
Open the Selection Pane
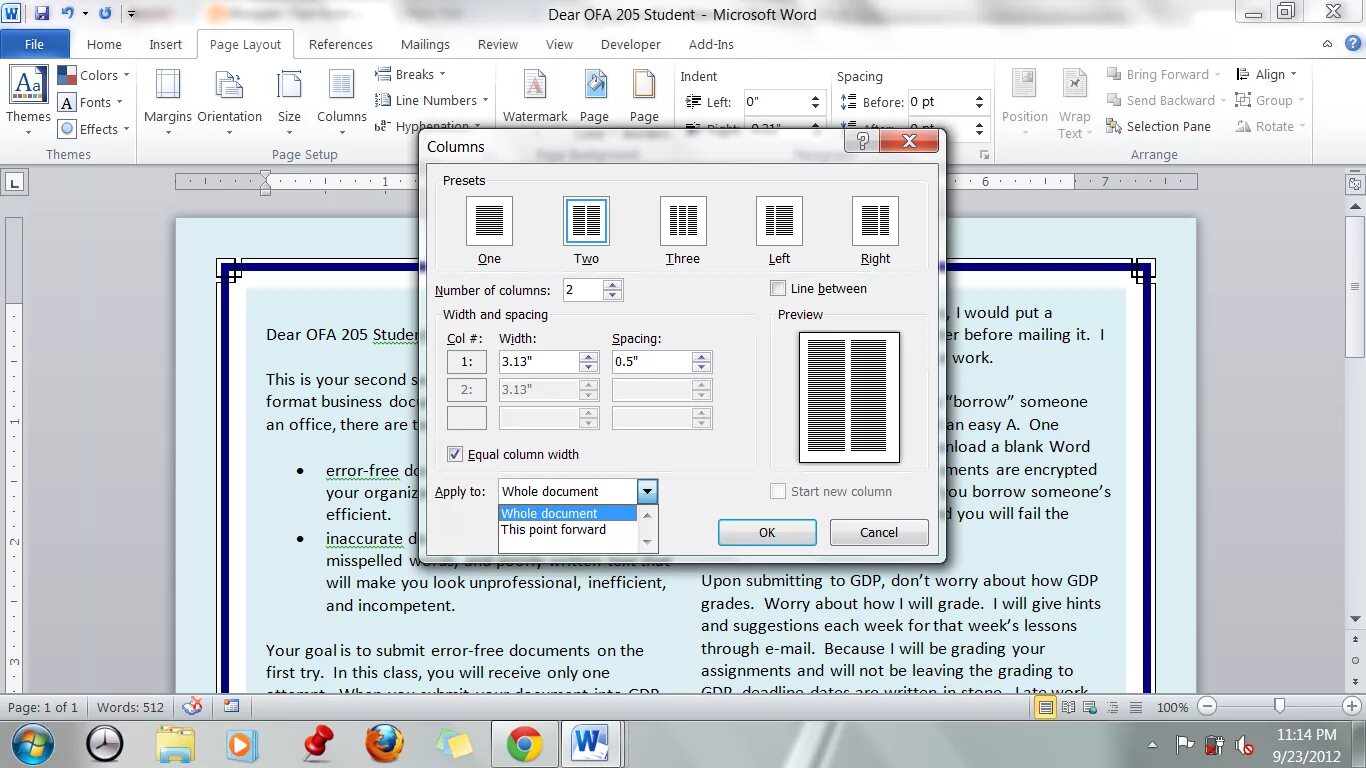pos(1158,126)
